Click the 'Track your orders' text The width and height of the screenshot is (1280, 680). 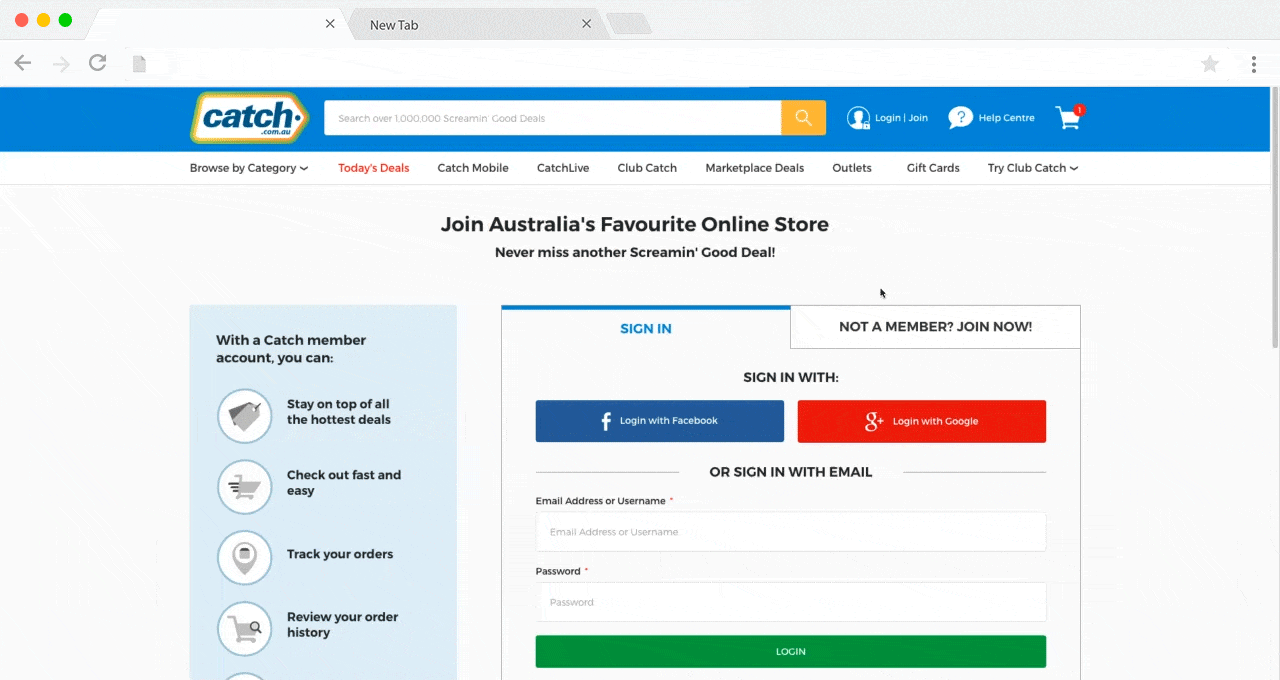tap(340, 554)
